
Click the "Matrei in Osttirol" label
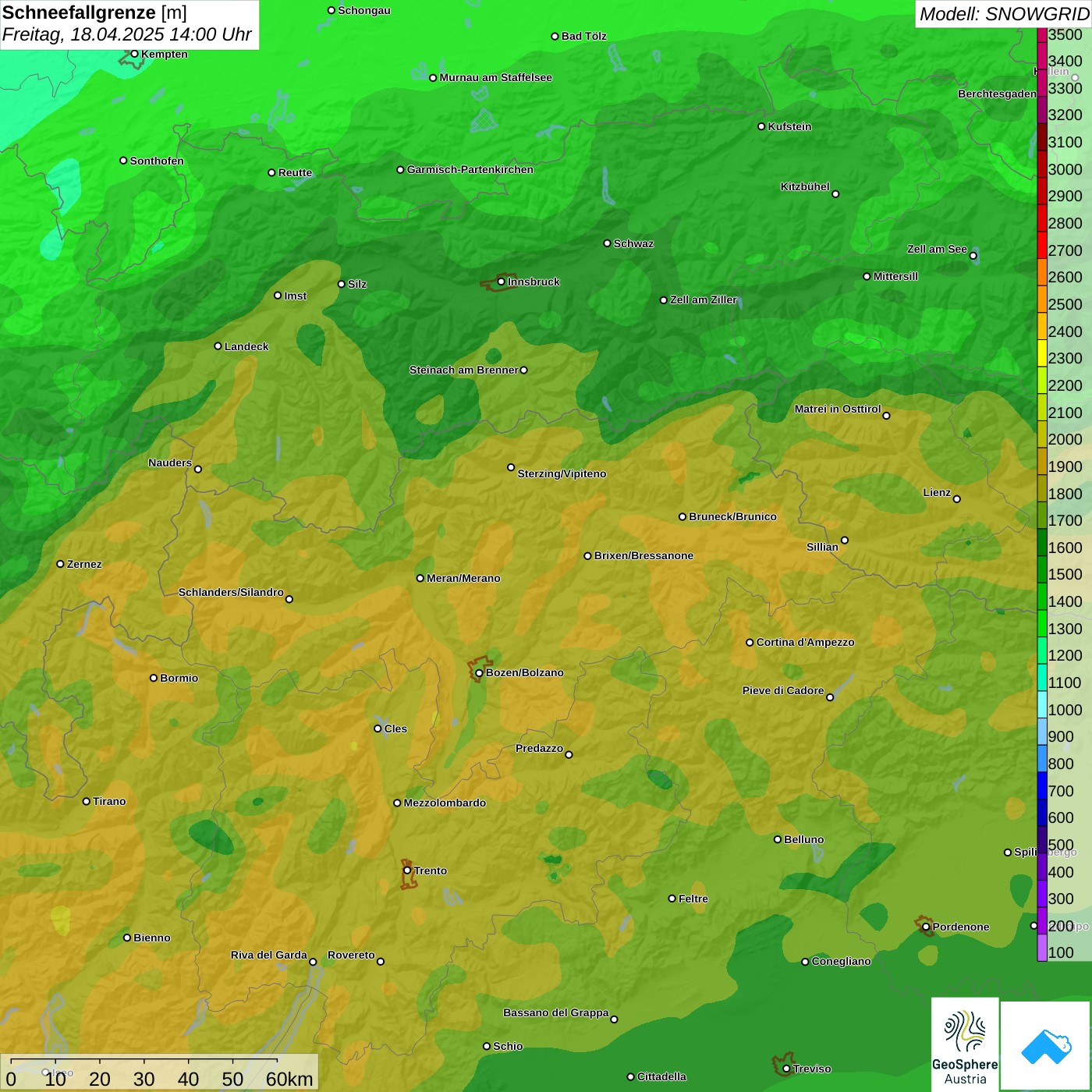(x=838, y=409)
